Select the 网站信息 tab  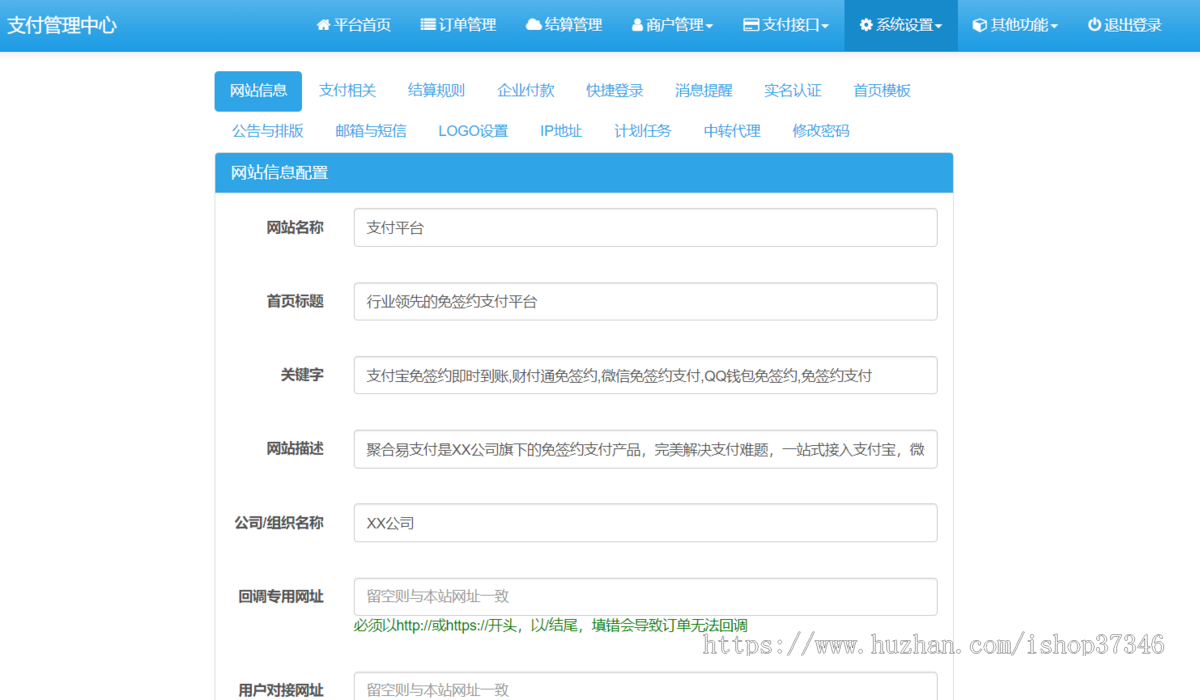pos(258,91)
